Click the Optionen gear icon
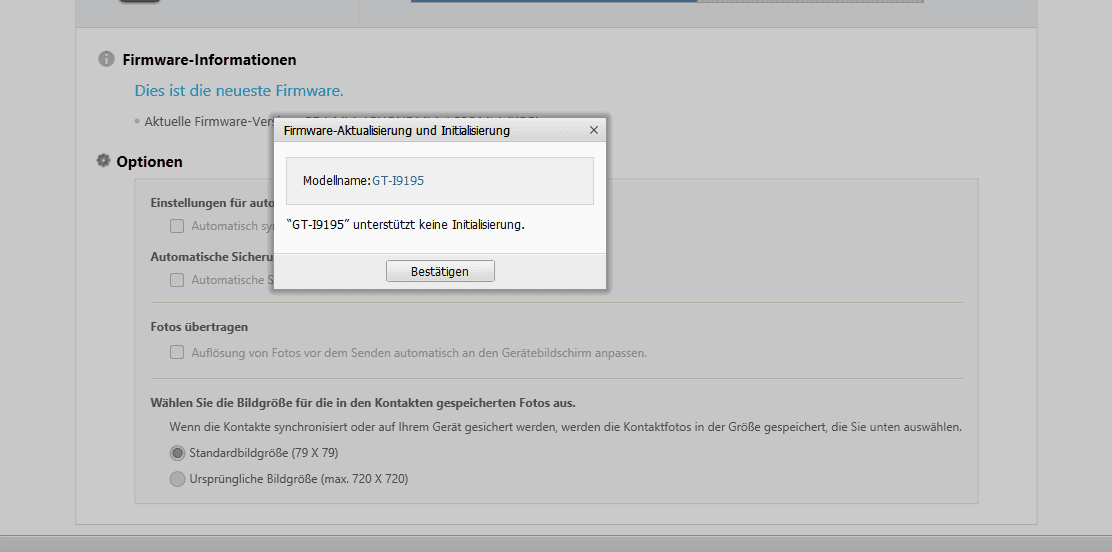This screenshot has height=552, width=1112. click(x=104, y=161)
